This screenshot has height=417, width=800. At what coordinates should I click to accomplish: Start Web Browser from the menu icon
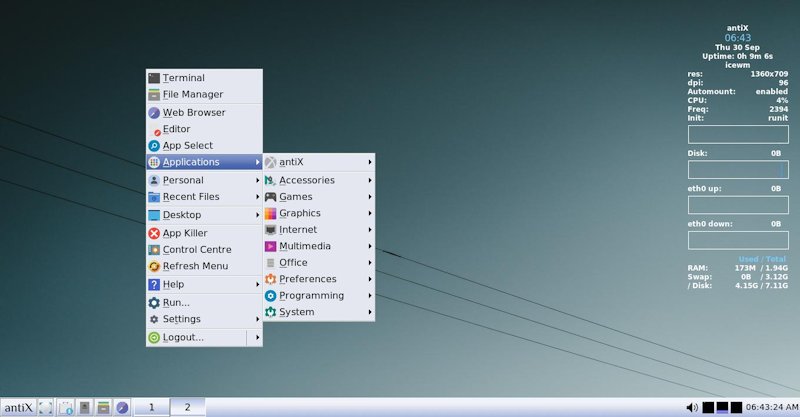pos(154,113)
